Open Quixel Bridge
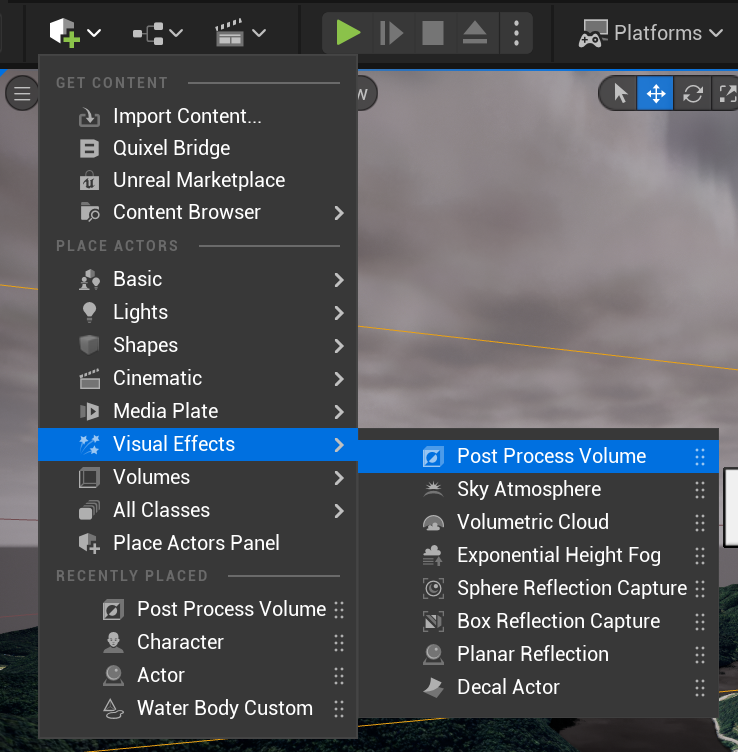Image resolution: width=738 pixels, height=752 pixels. click(198, 148)
